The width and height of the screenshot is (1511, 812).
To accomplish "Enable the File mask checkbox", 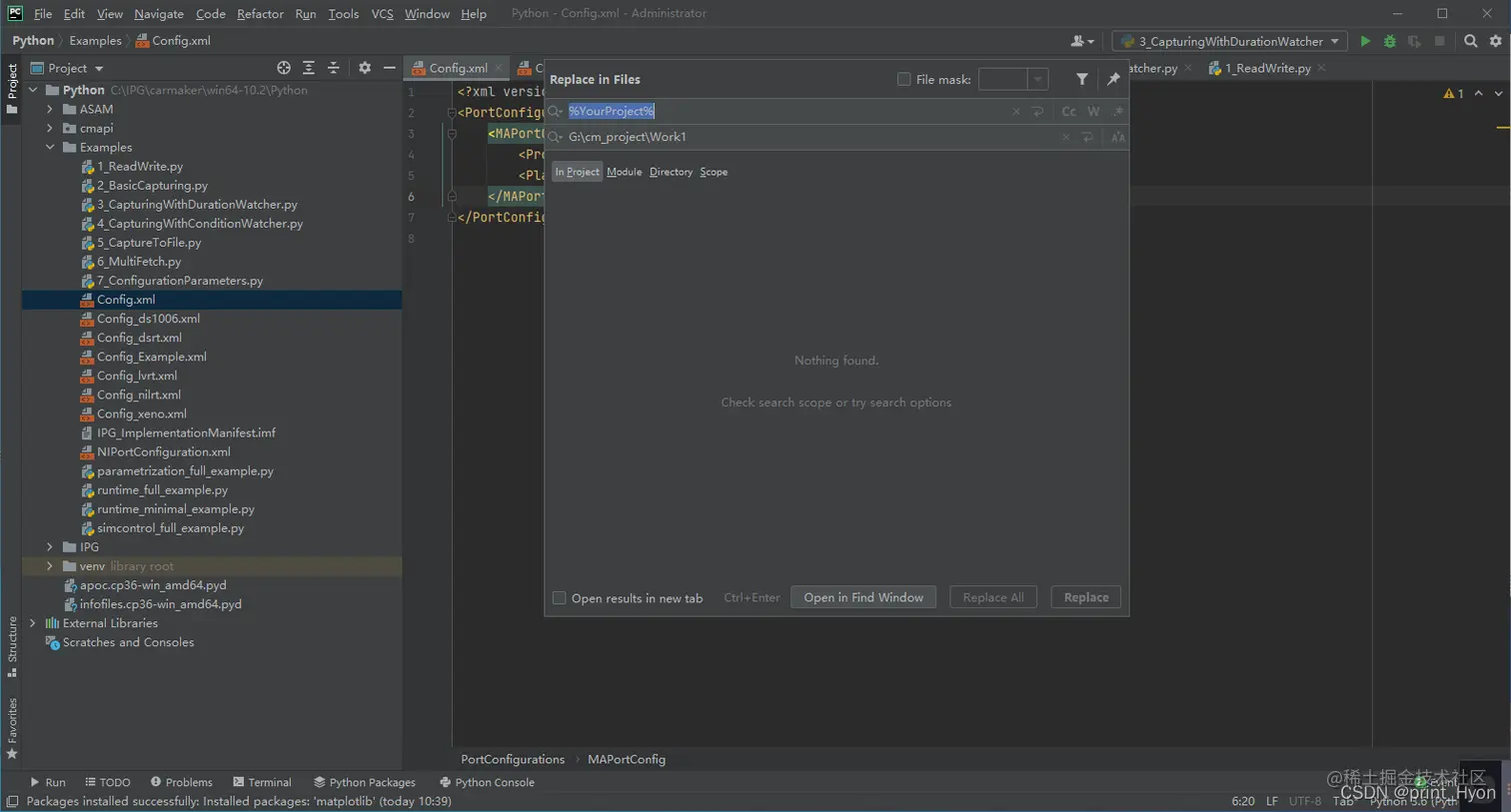I will (x=902, y=79).
